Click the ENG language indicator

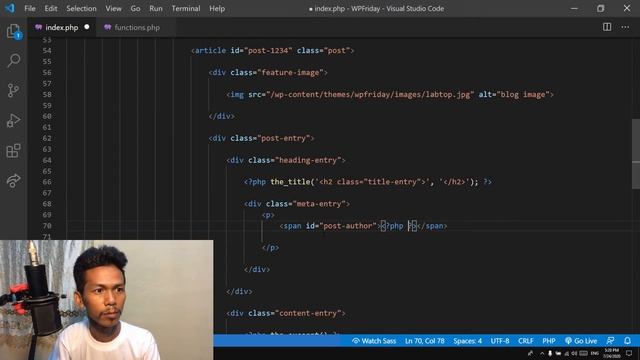(595, 353)
